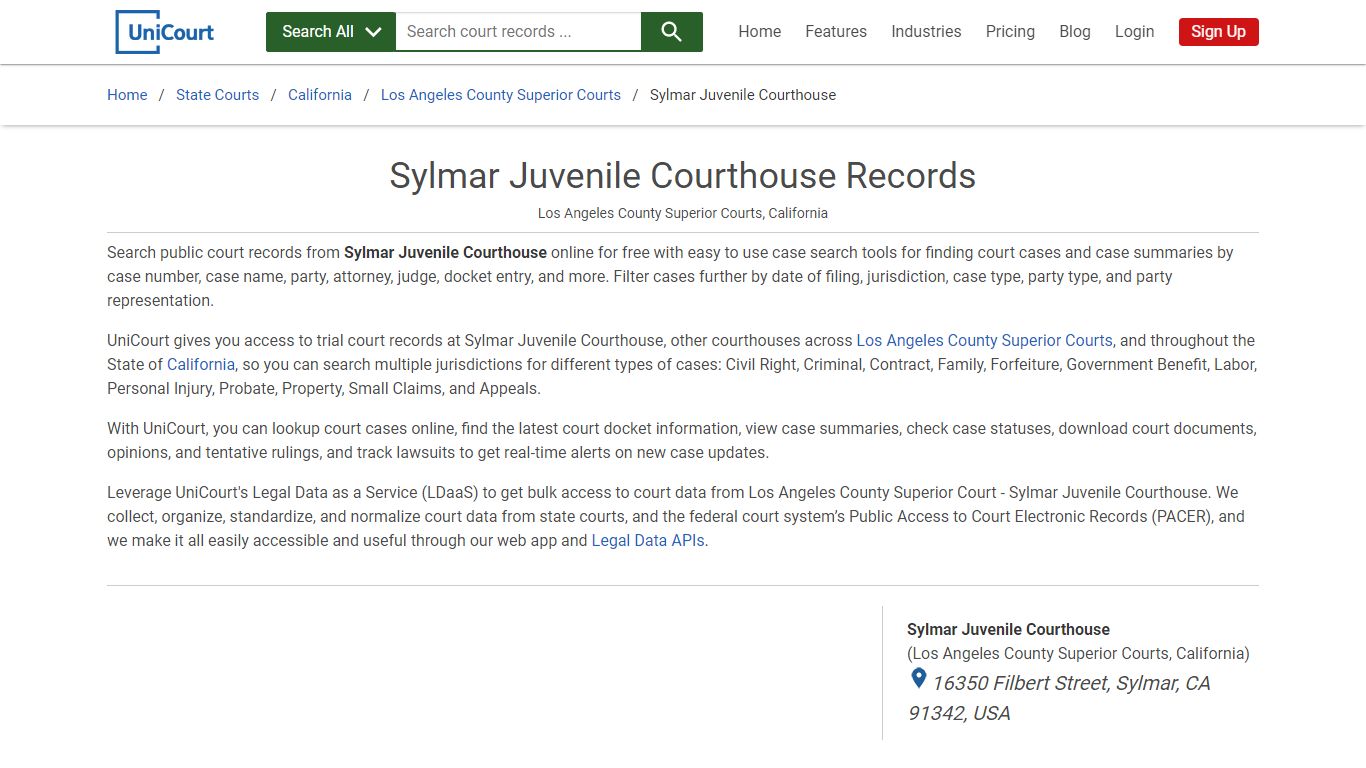This screenshot has width=1366, height=768.
Task: Focus the Search court records field
Action: click(x=518, y=32)
